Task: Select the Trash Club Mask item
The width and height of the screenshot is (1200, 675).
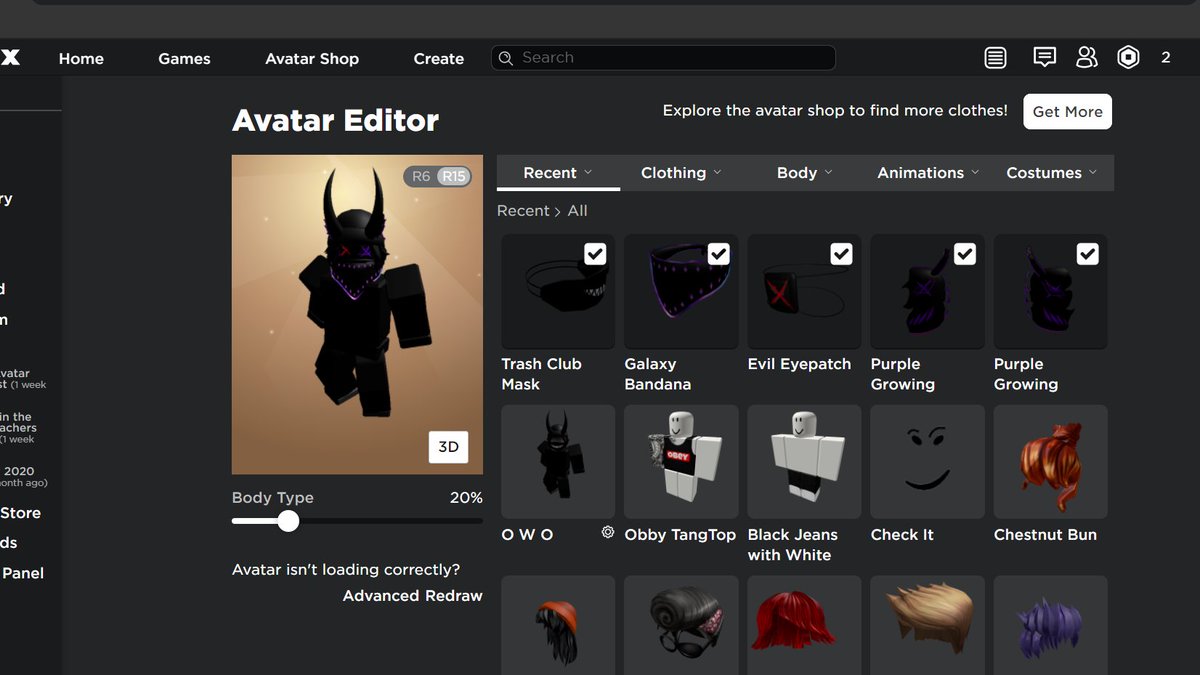Action: tap(558, 291)
